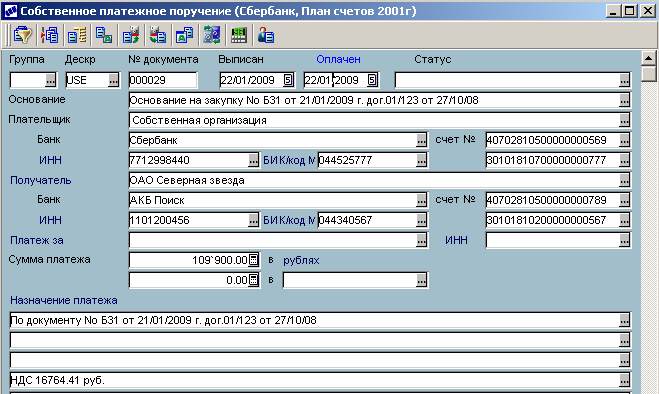Open ellipsis for the 'НДС 16764.41 руб.' line

(625, 380)
